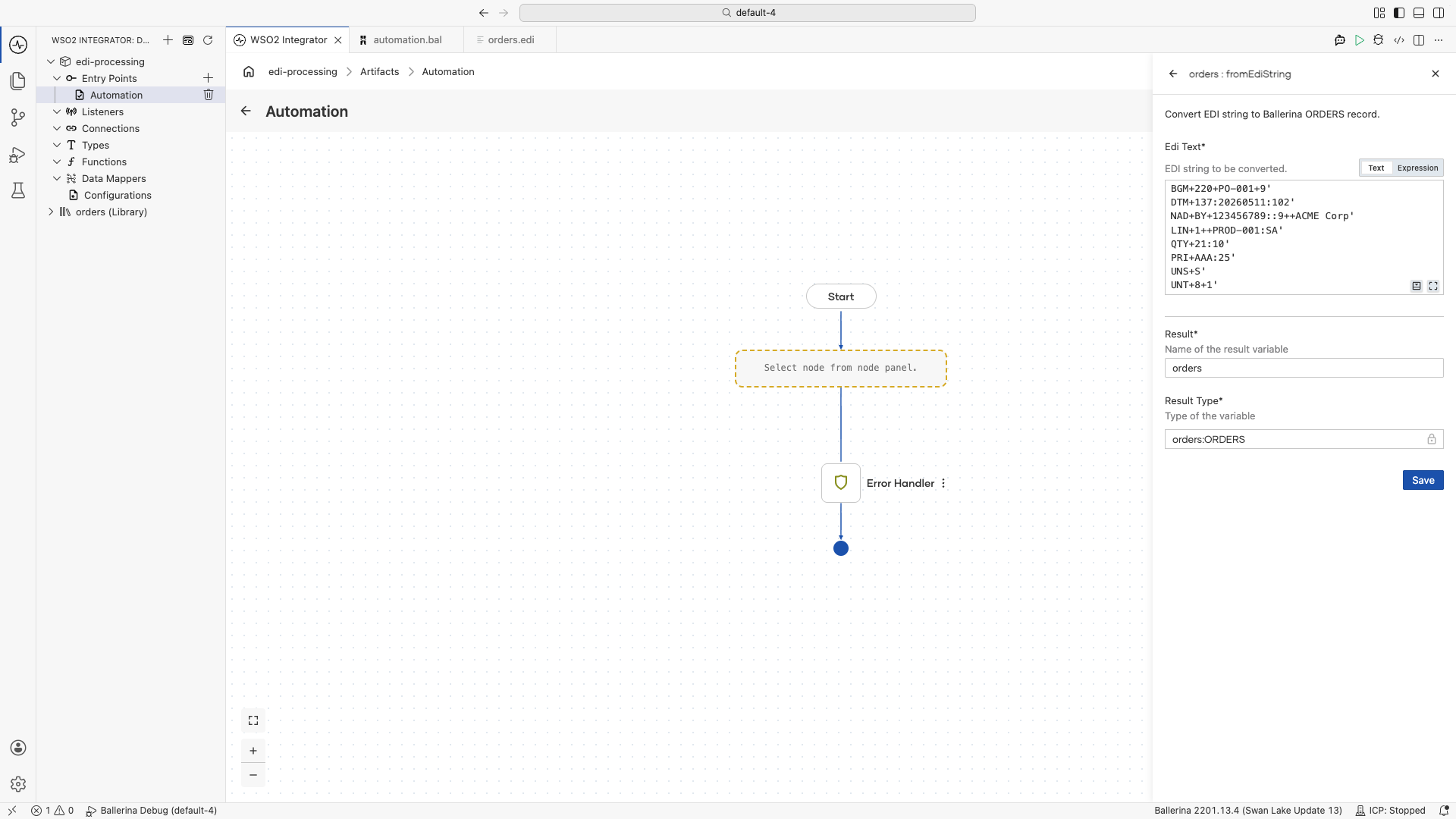Open Accounts icon in activity bar

point(18,748)
